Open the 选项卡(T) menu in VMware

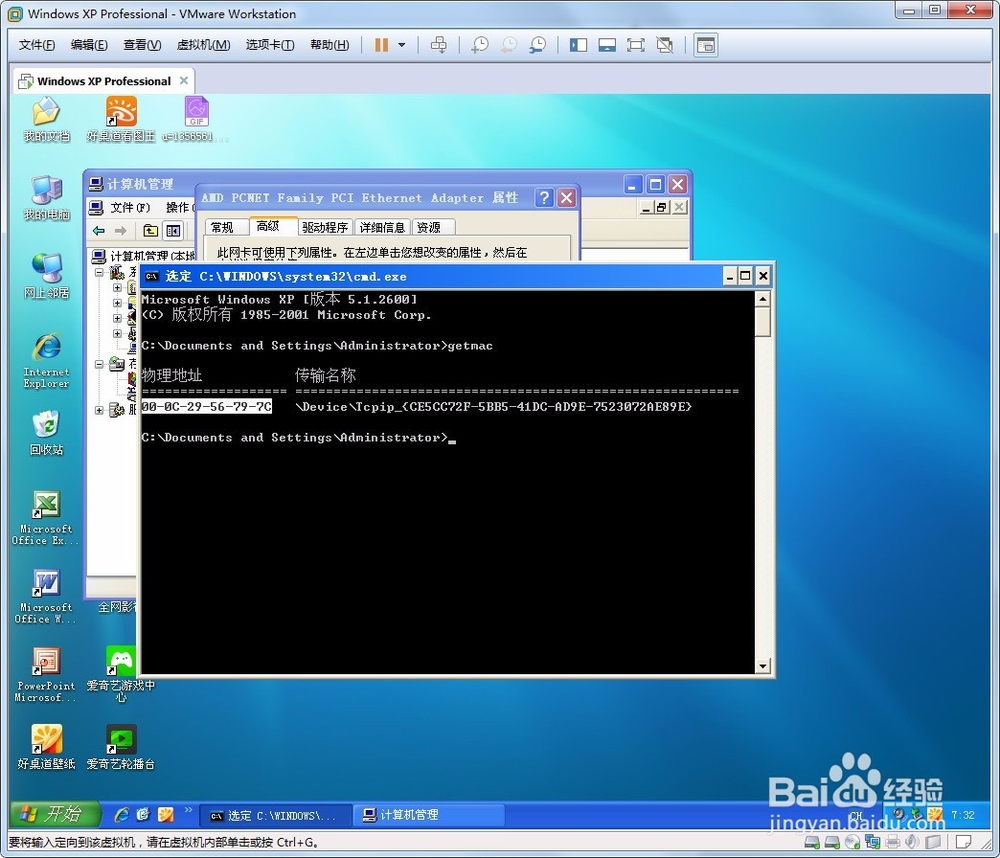coord(270,45)
